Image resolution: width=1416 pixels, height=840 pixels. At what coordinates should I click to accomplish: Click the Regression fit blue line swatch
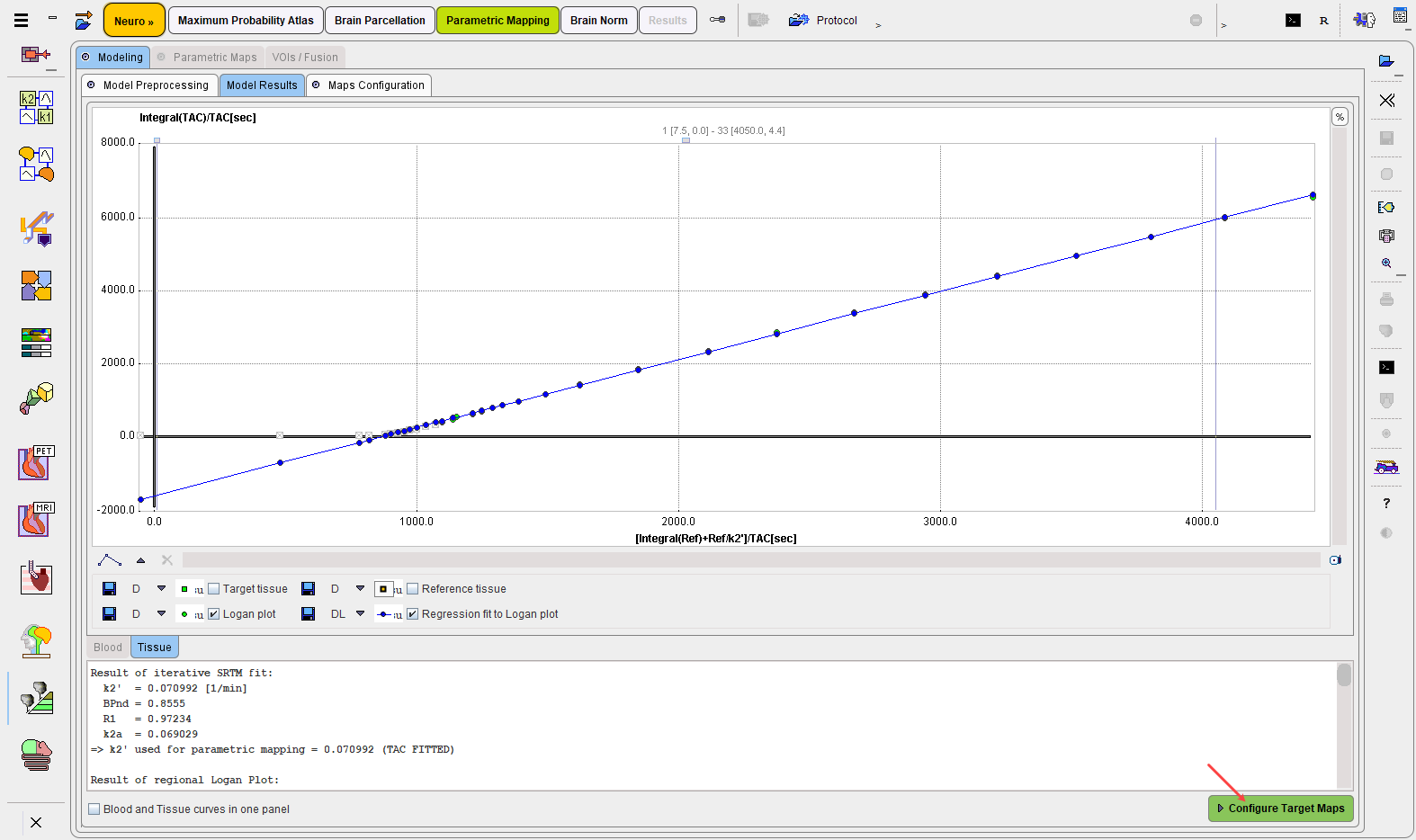click(384, 614)
